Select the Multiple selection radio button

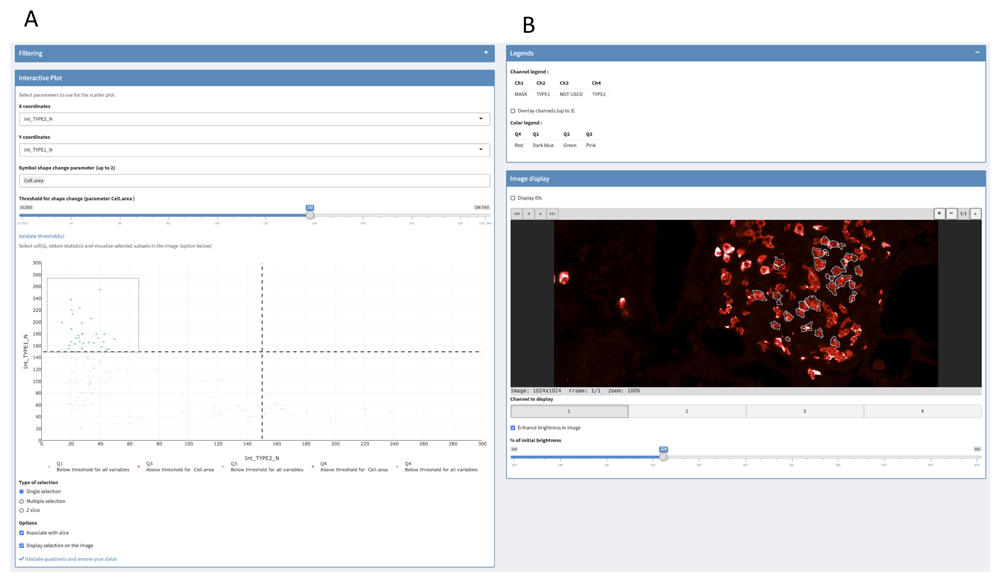point(19,500)
